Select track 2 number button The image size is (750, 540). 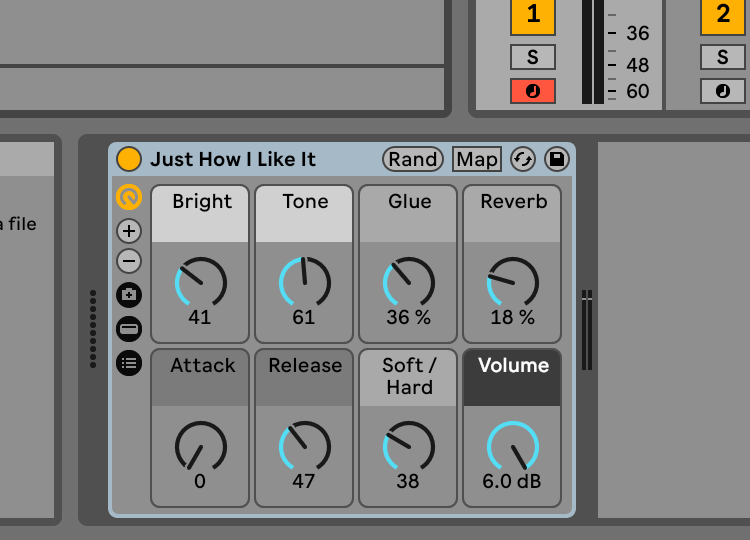[x=722, y=15]
